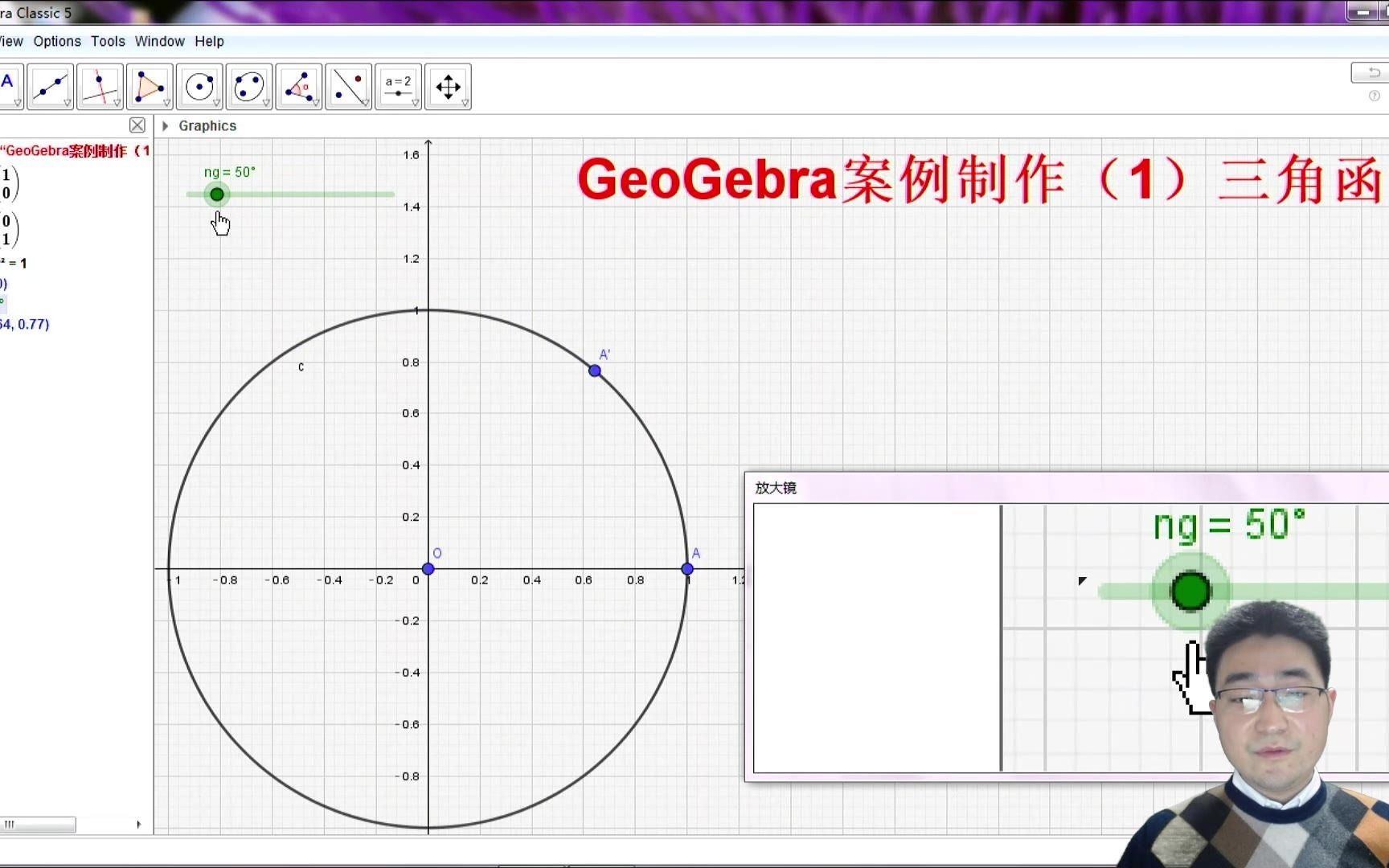Click the Undo button at top right
Image resolution: width=1389 pixels, height=868 pixels.
pos(1371,73)
